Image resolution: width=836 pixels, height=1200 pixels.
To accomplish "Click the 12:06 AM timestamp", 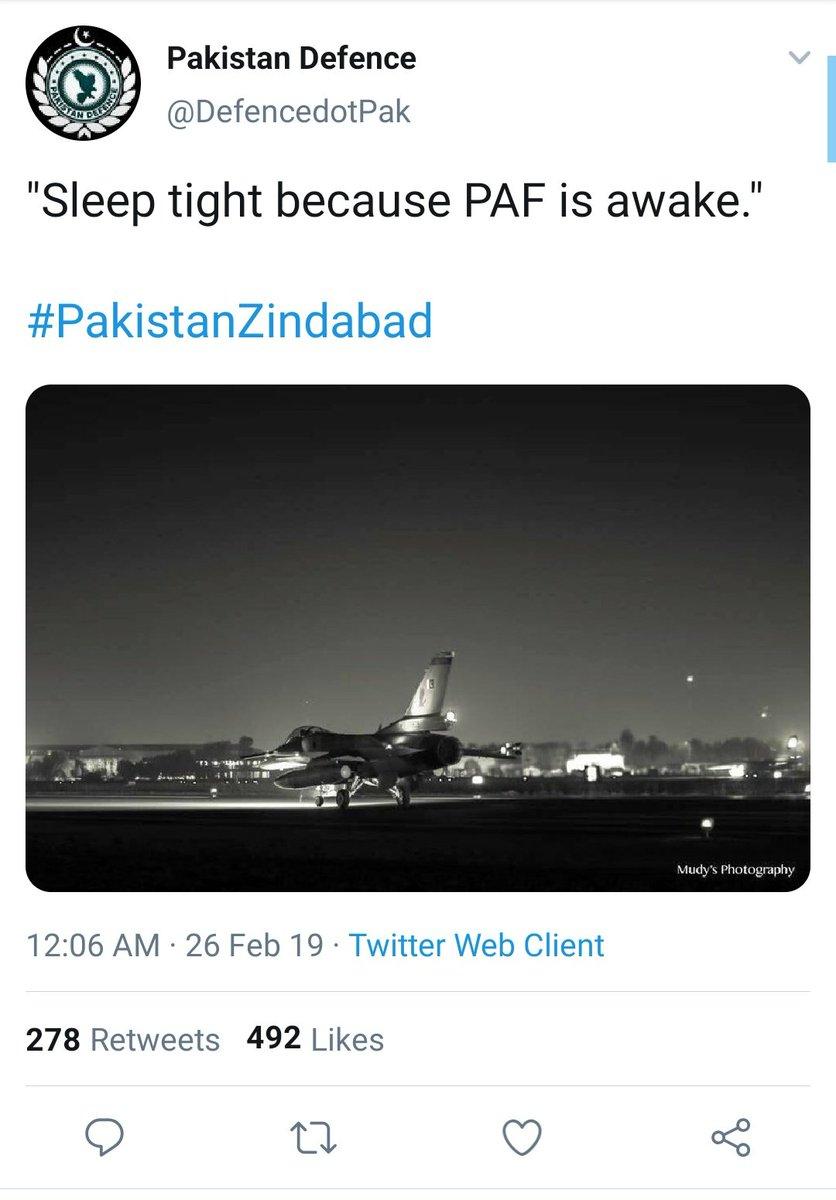I will pyautogui.click(x=92, y=945).
